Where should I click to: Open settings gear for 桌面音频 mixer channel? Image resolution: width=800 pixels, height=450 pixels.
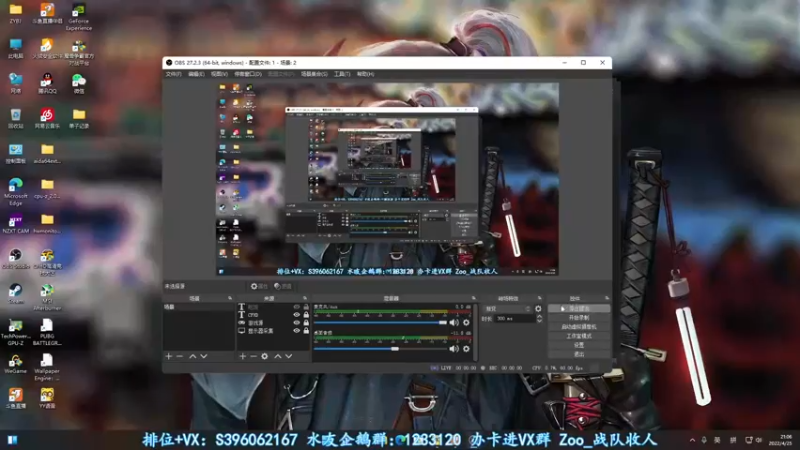coord(466,349)
